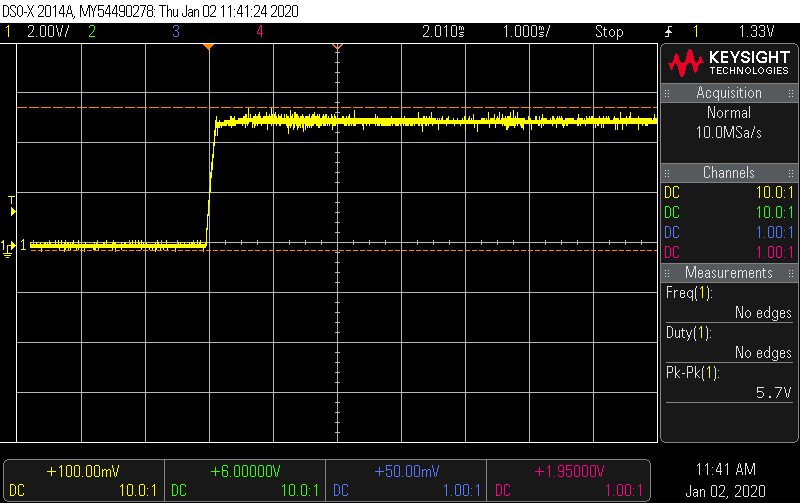Click the Freq(1) measurement entry

point(729,303)
